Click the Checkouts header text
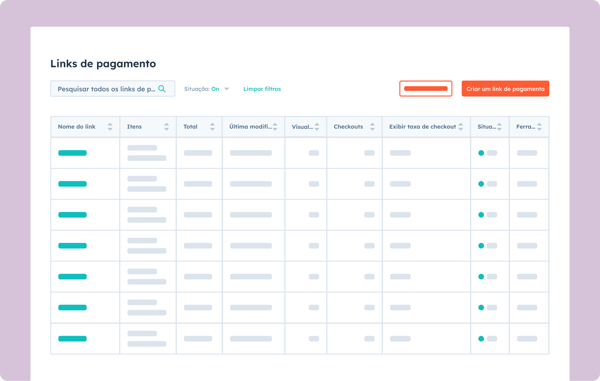Screen dimensions: 600x381 pos(348,127)
